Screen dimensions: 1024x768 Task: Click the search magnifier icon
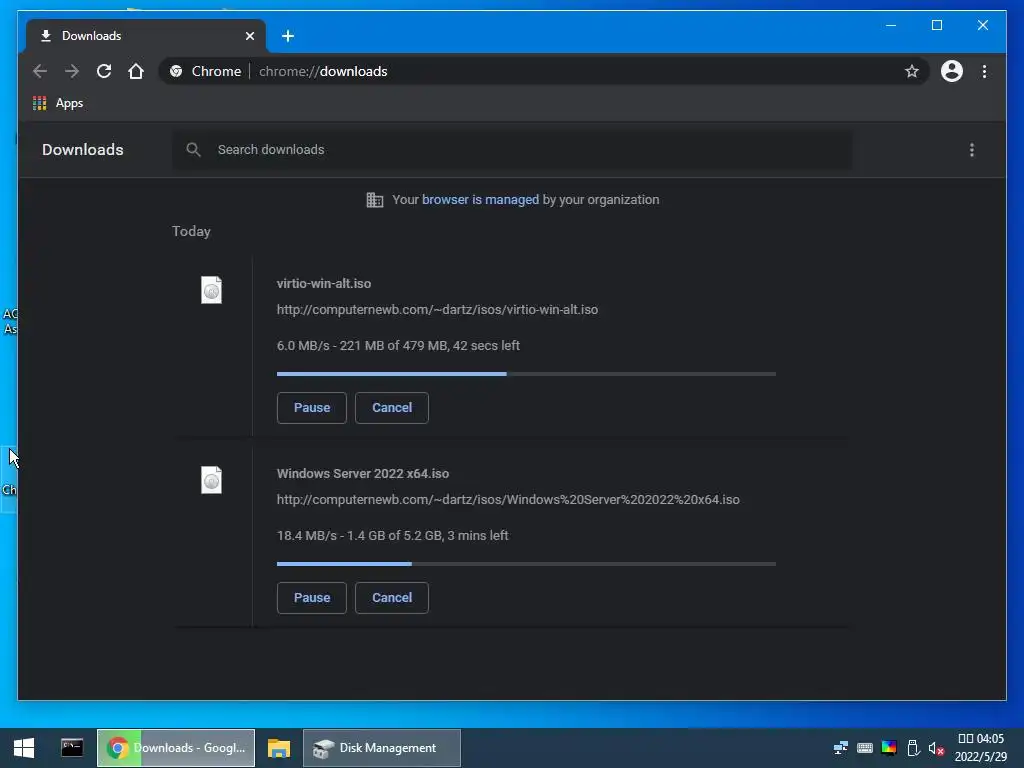pos(193,150)
